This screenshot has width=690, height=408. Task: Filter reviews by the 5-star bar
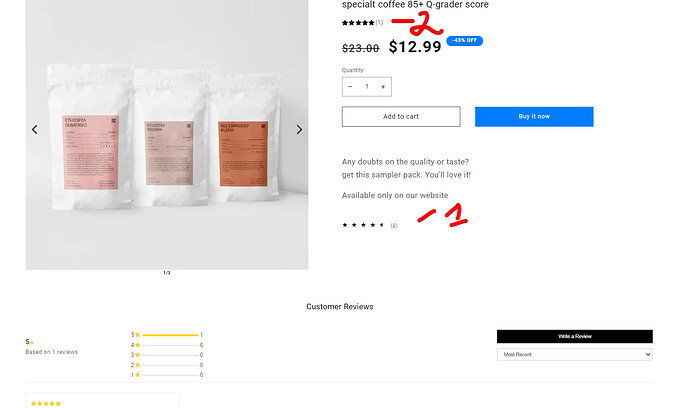click(167, 335)
